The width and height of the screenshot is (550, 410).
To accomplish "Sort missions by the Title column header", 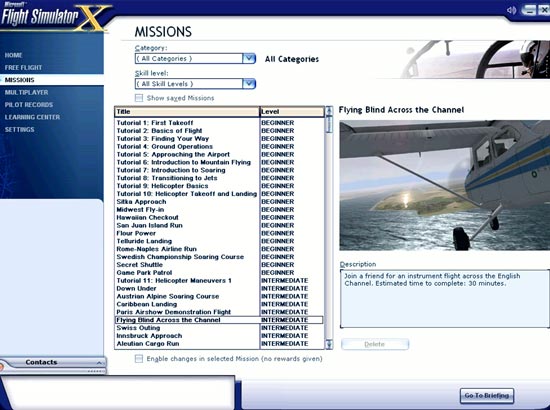I will [187, 112].
